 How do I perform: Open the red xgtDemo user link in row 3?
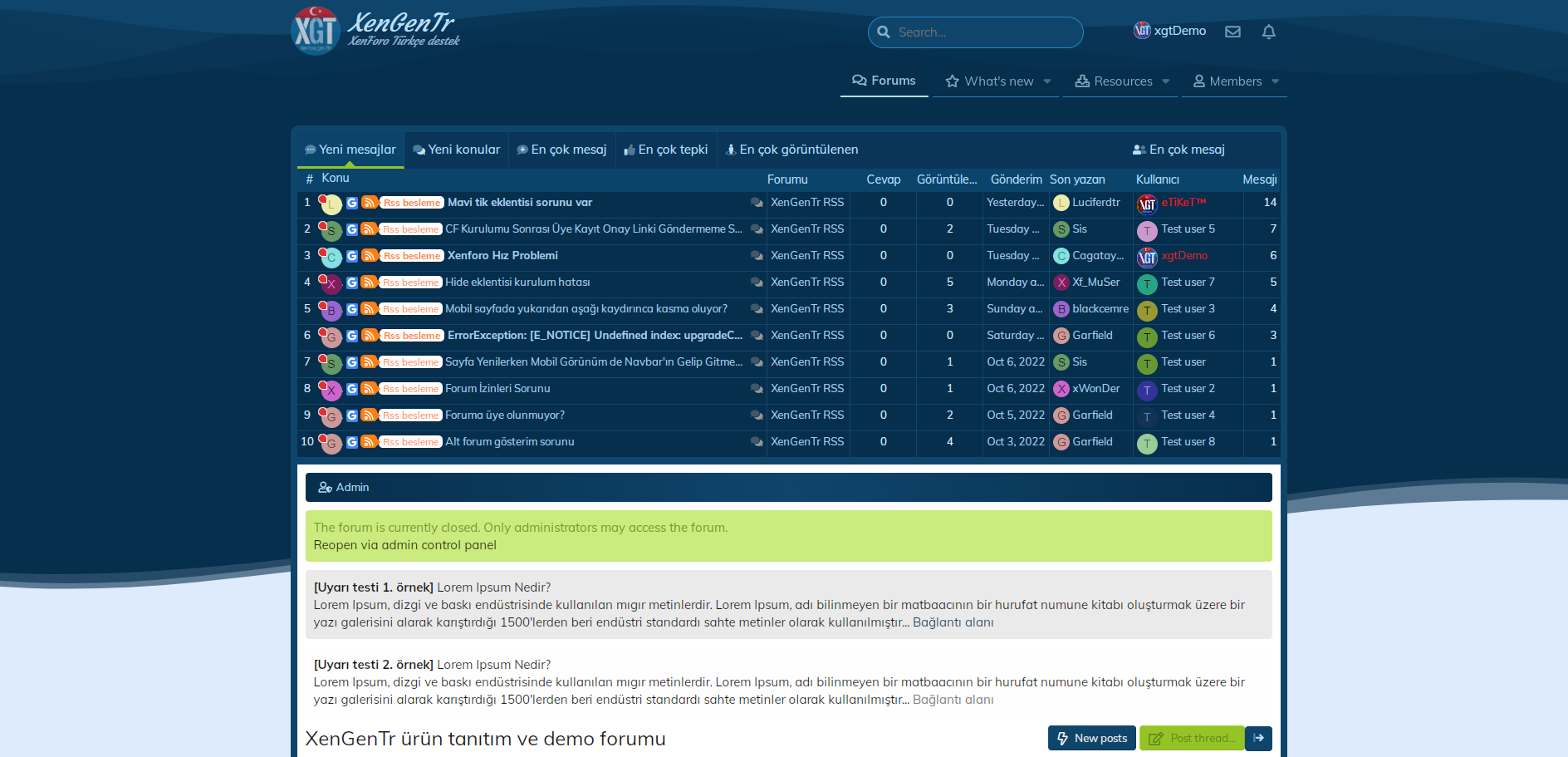pos(1184,256)
